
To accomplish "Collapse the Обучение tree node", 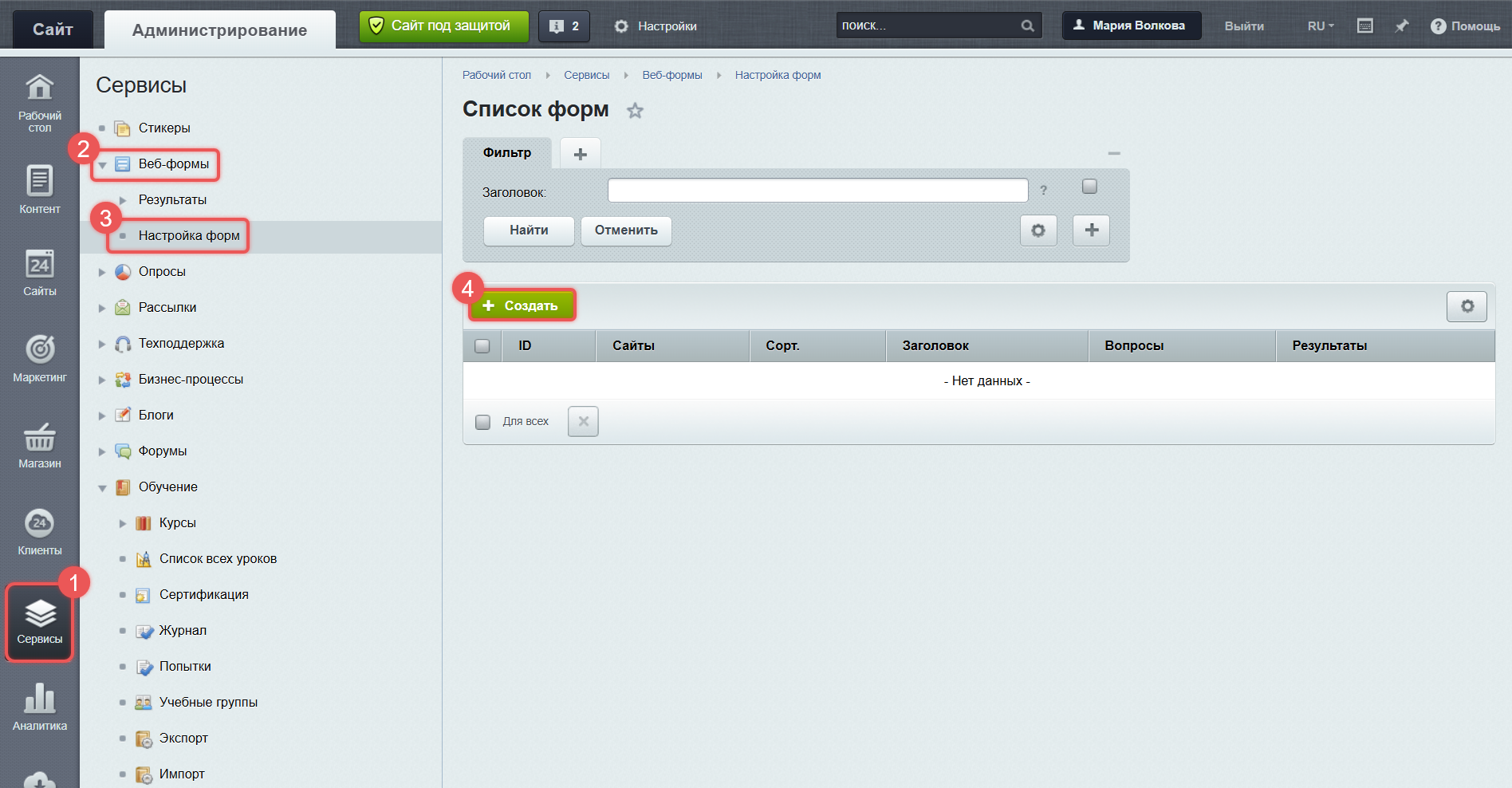I will [x=102, y=487].
